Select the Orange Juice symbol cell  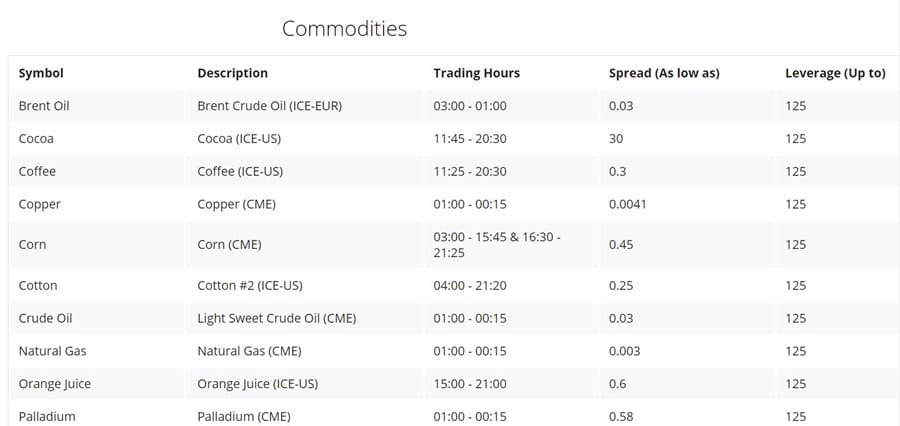pos(54,384)
